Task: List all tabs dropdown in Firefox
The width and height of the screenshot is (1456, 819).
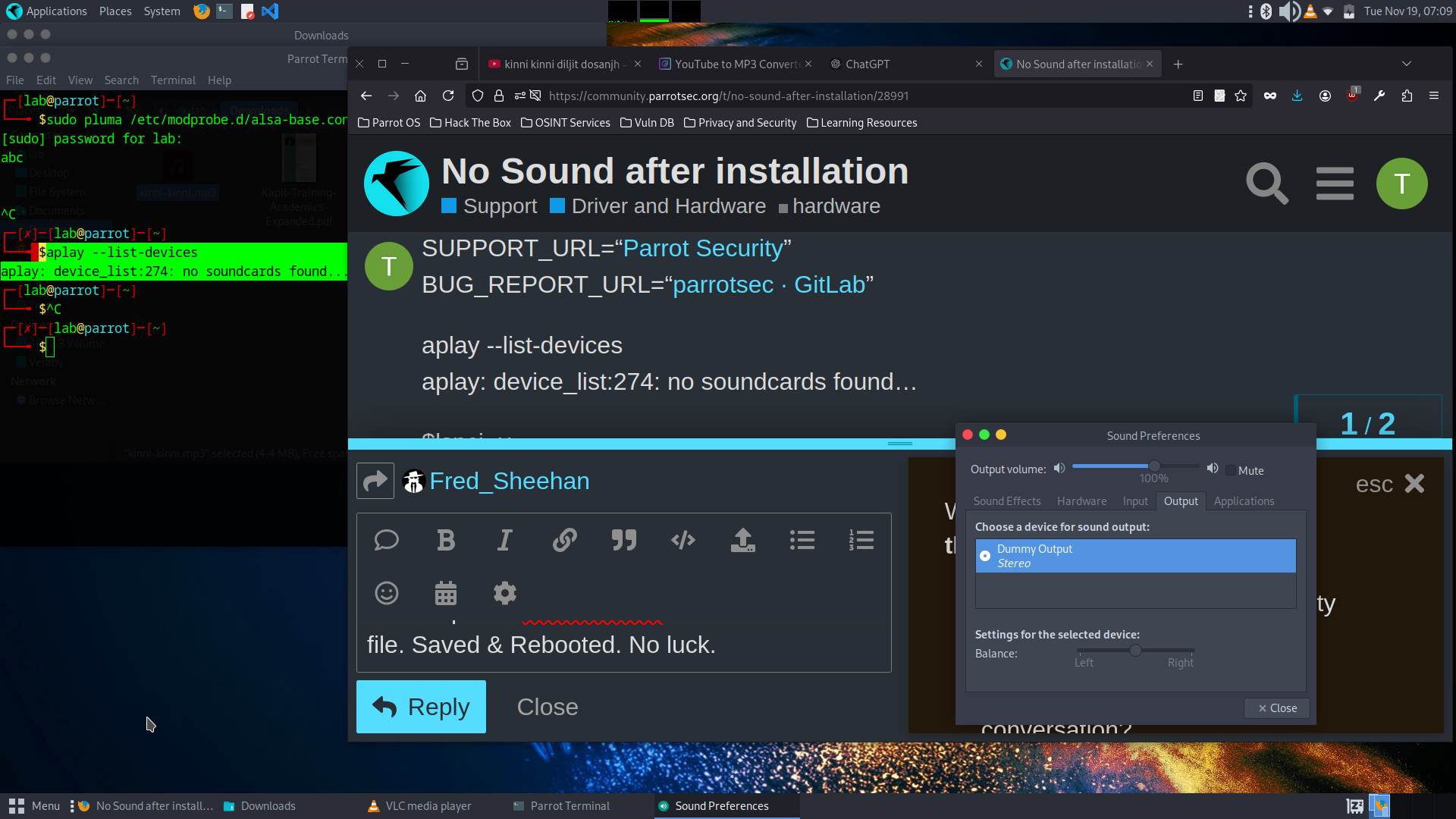Action: (1407, 64)
